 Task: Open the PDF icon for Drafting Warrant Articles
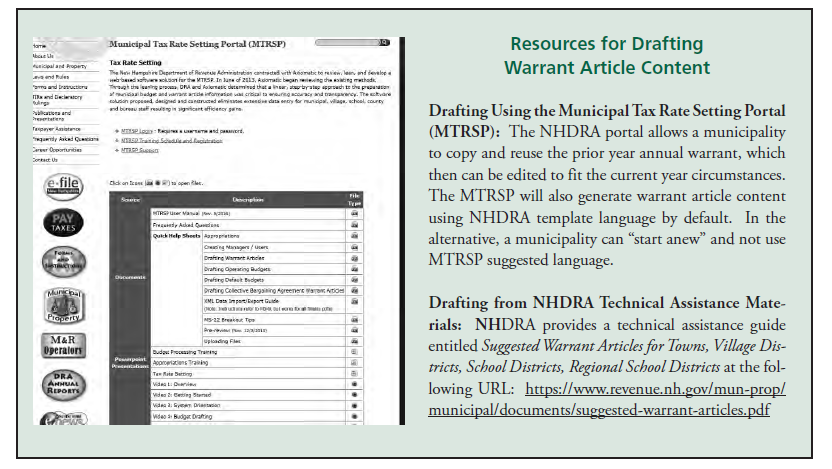[354, 258]
